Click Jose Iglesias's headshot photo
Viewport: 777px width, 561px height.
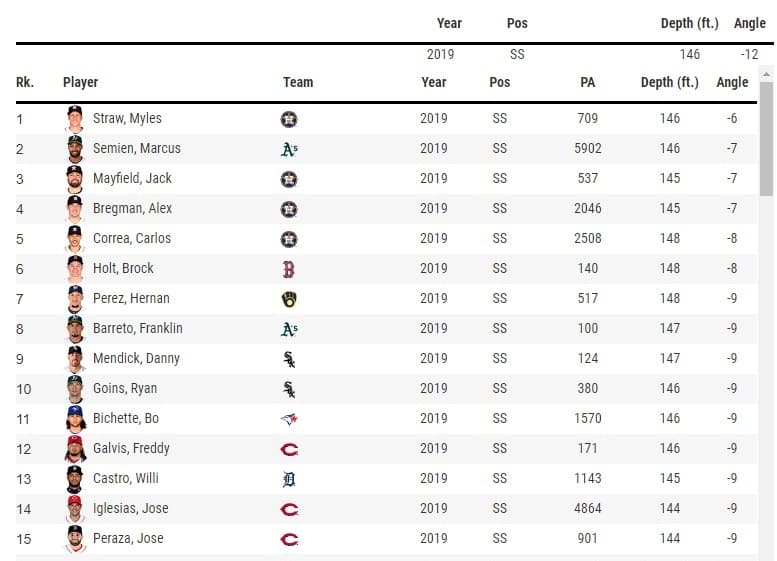pos(75,509)
